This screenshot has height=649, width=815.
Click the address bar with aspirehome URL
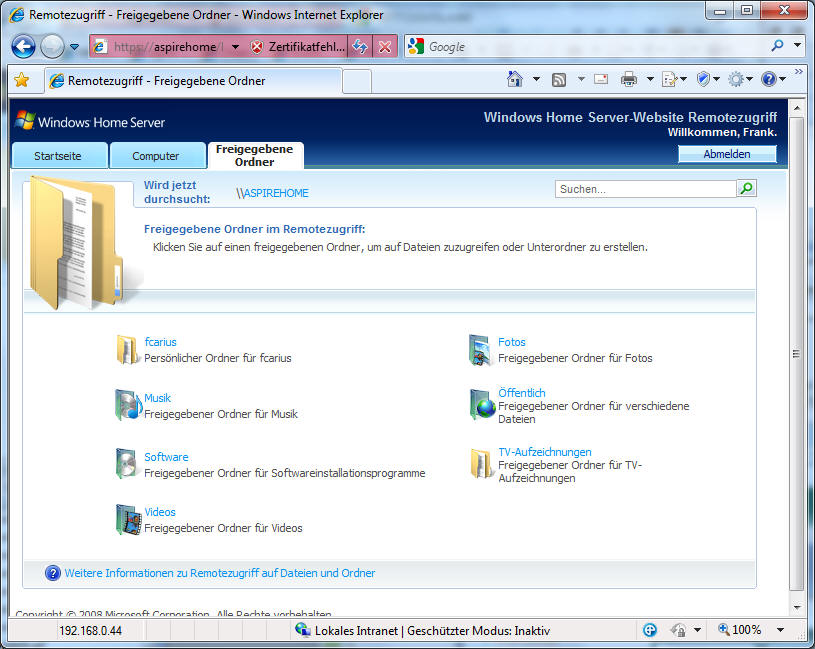point(168,47)
